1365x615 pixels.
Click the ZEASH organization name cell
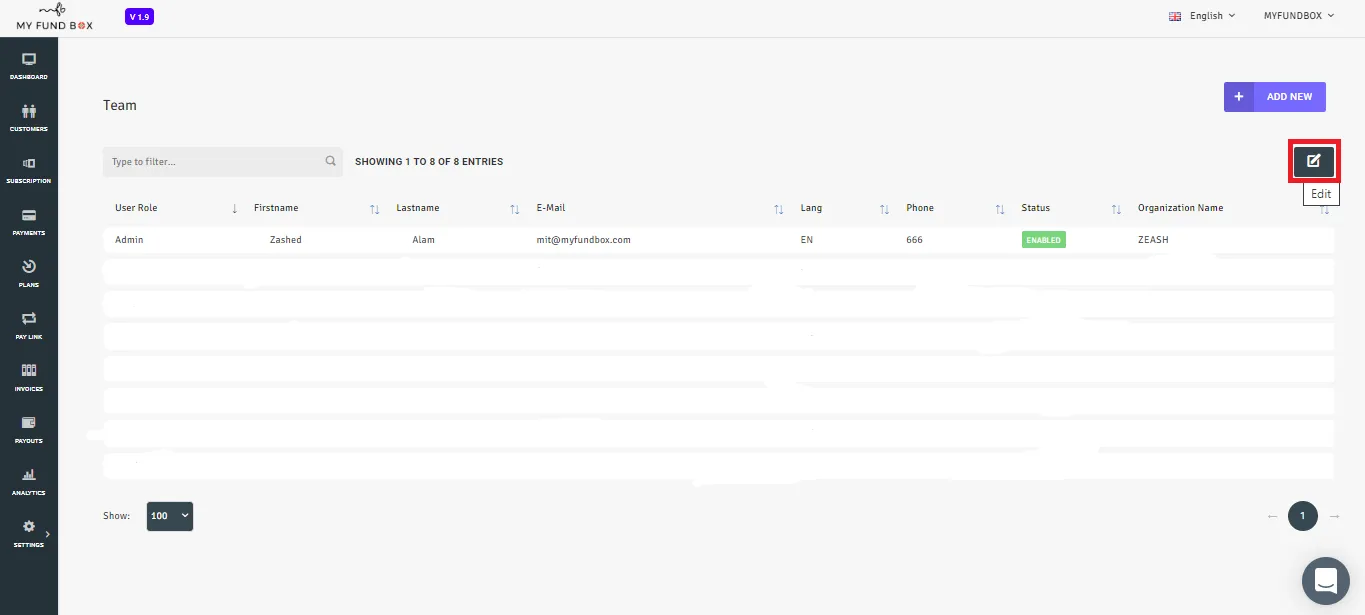coord(1153,240)
